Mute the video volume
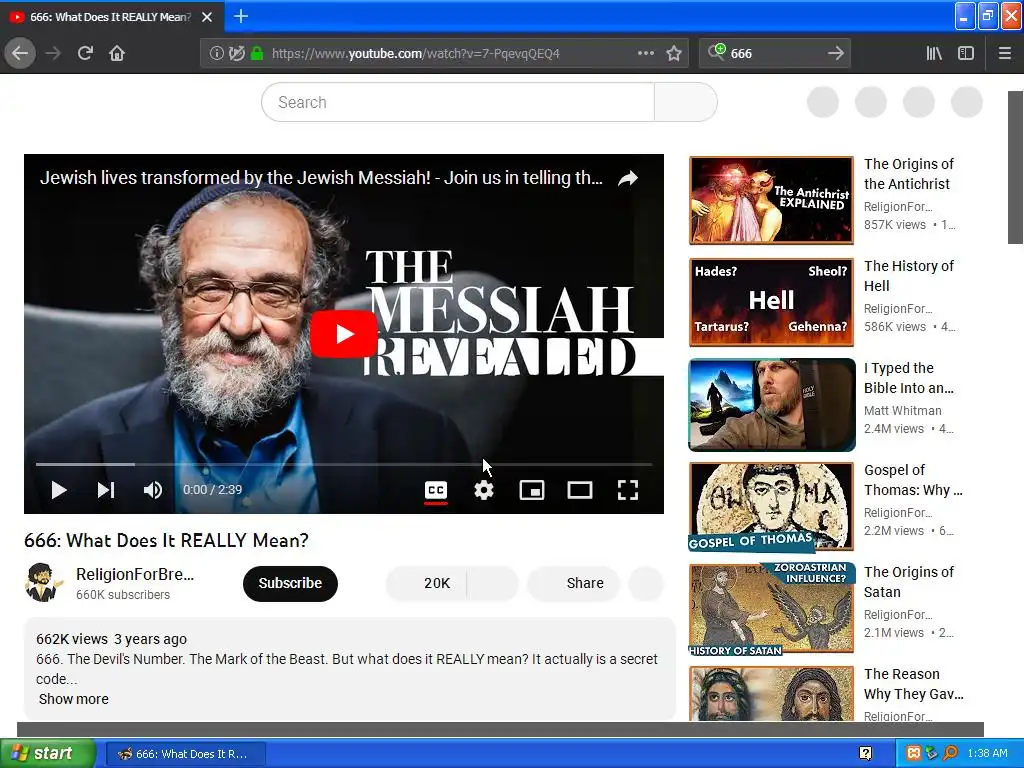The width and height of the screenshot is (1024, 768). pyautogui.click(x=153, y=490)
